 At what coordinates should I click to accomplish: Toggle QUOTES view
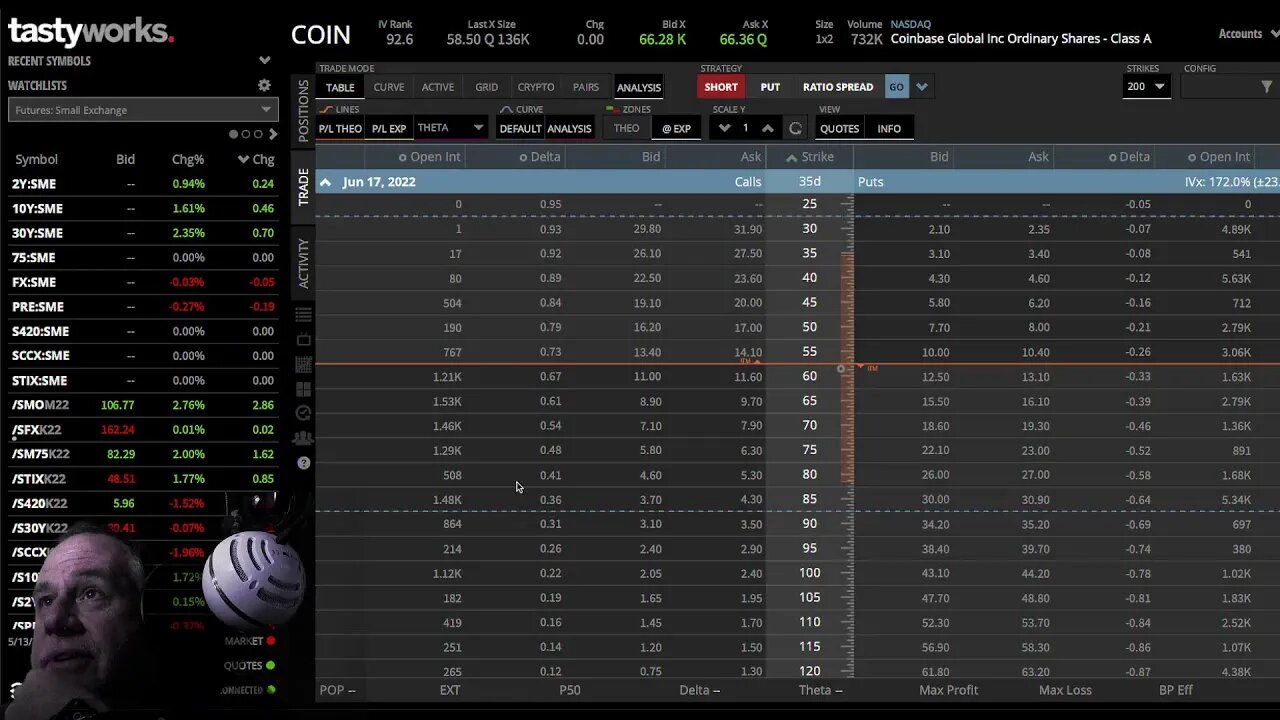[x=839, y=128]
